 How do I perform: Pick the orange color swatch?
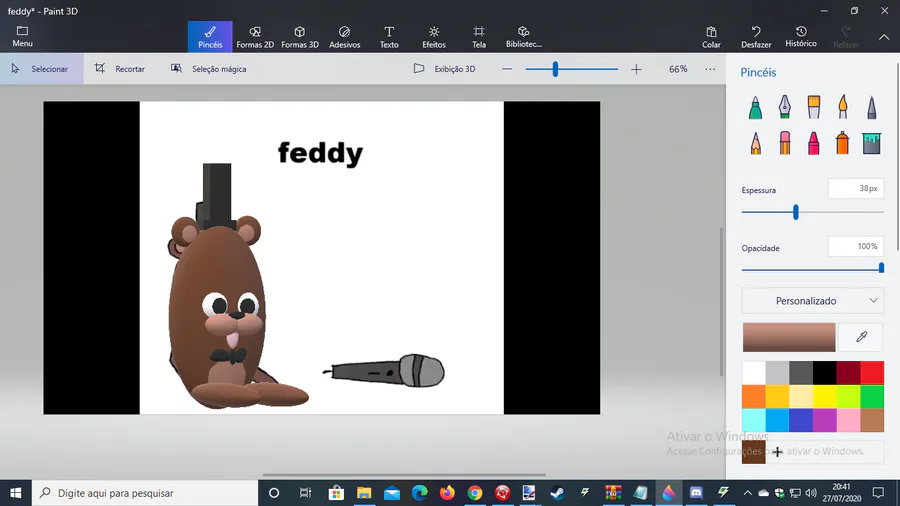pos(754,396)
